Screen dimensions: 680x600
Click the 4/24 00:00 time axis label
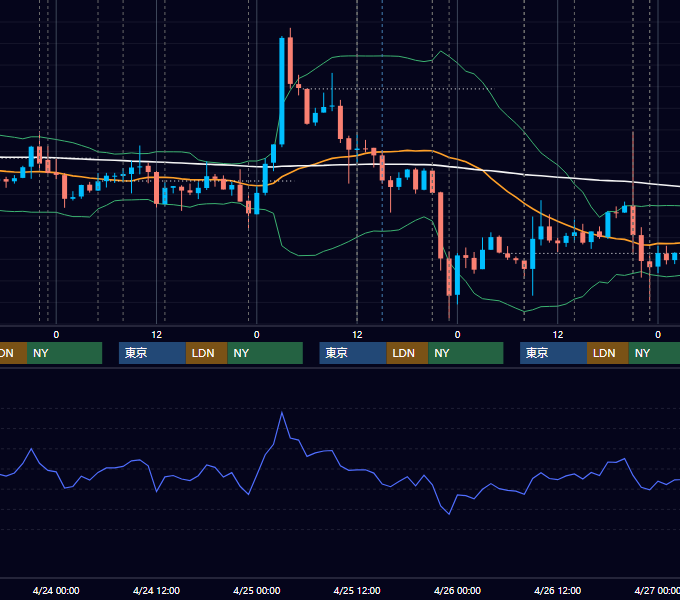[56, 590]
